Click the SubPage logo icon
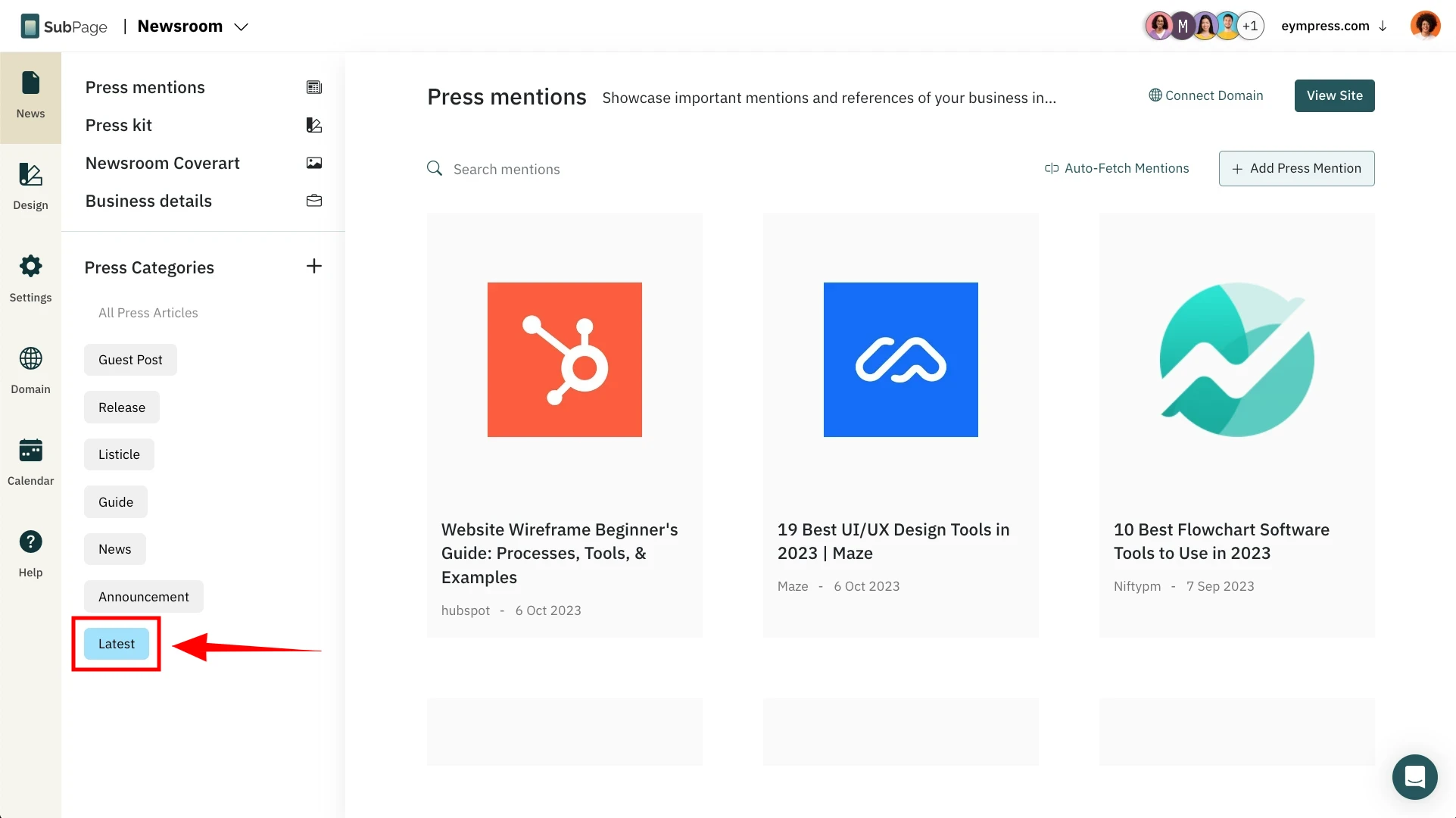This screenshot has height=818, width=1456. click(x=30, y=27)
